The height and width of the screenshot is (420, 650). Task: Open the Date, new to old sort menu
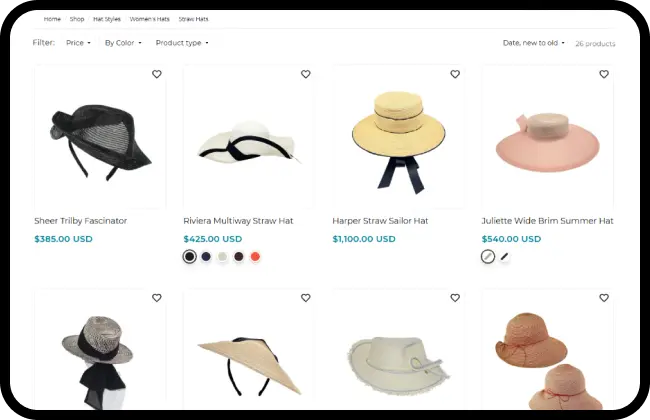point(534,43)
